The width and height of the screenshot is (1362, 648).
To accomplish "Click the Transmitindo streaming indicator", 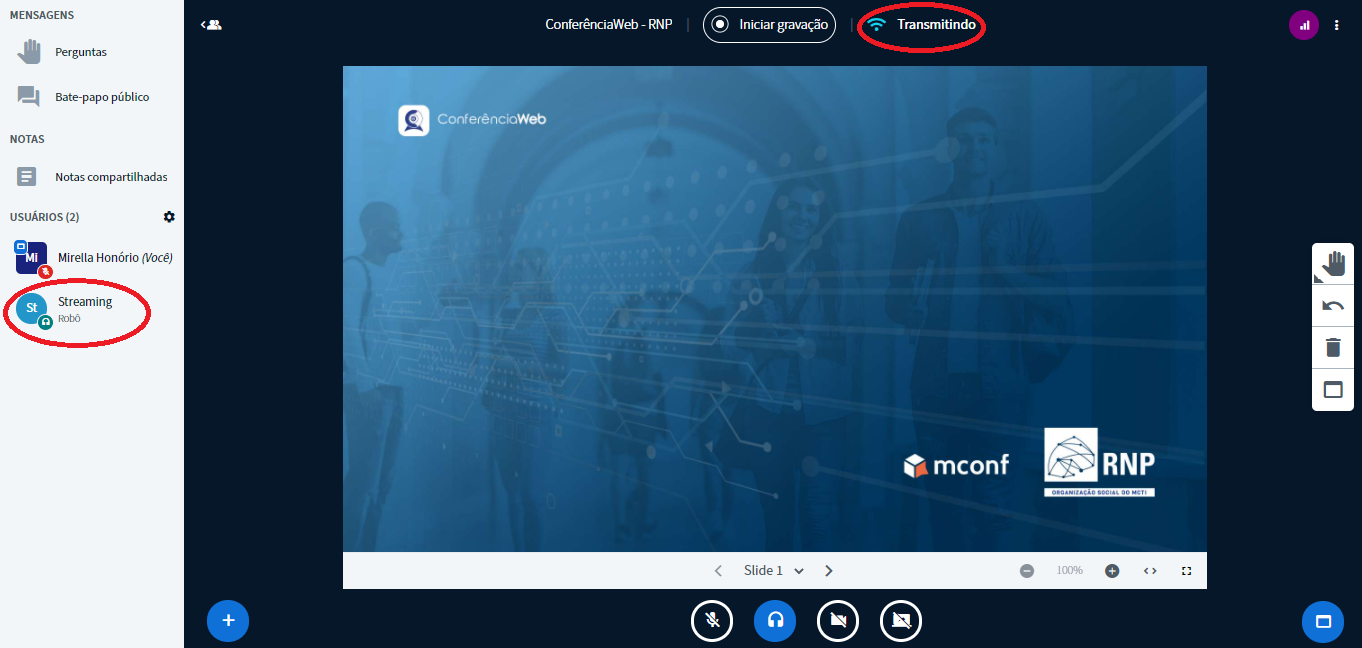I will [921, 25].
